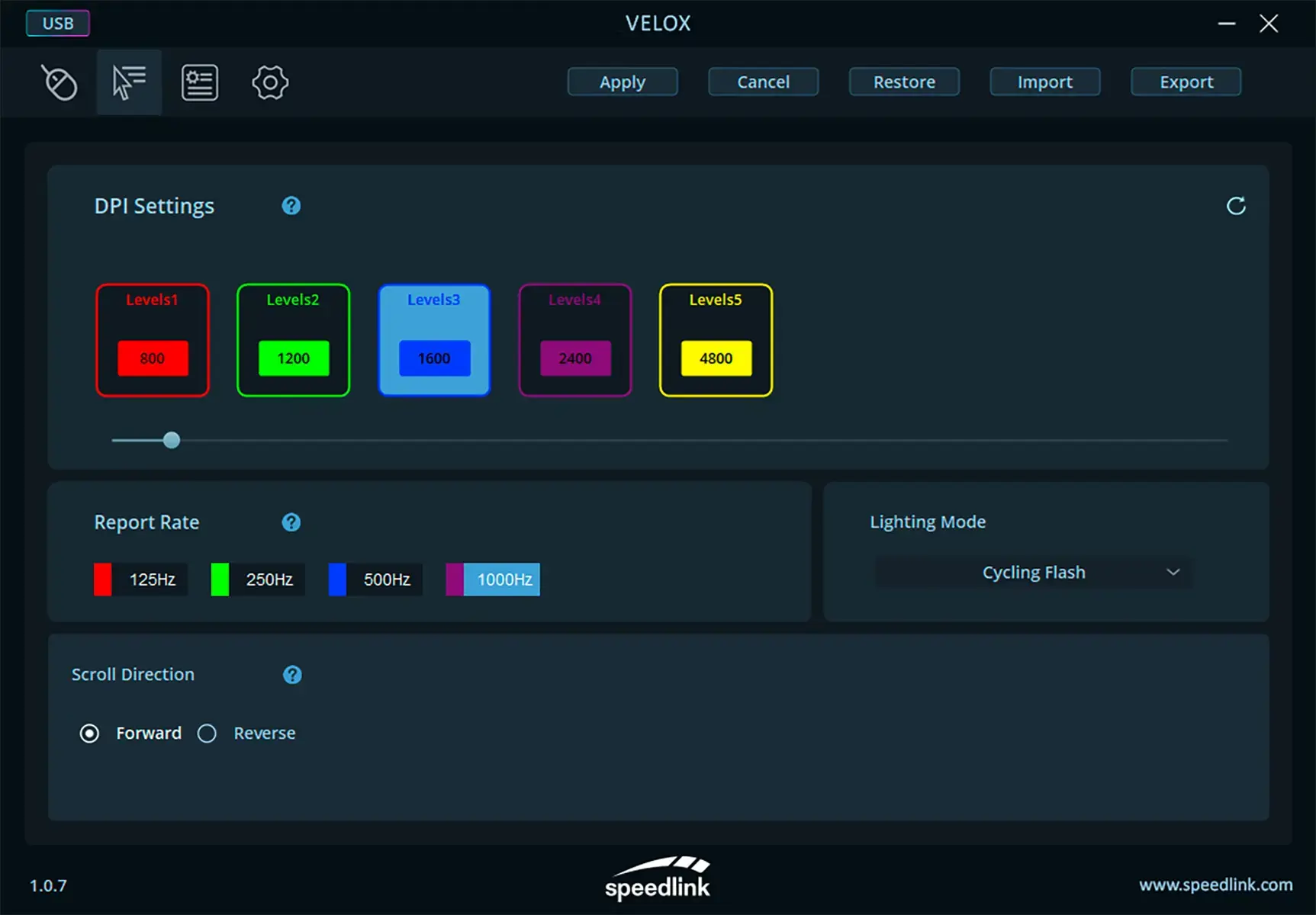
Task: Select Reverse scroll direction
Action: point(207,734)
